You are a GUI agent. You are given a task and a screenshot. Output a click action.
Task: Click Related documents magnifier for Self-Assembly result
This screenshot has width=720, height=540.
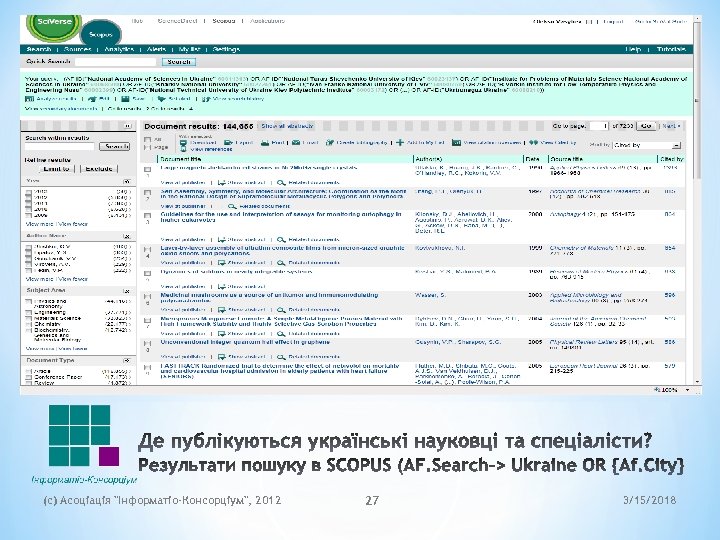click(x=233, y=207)
